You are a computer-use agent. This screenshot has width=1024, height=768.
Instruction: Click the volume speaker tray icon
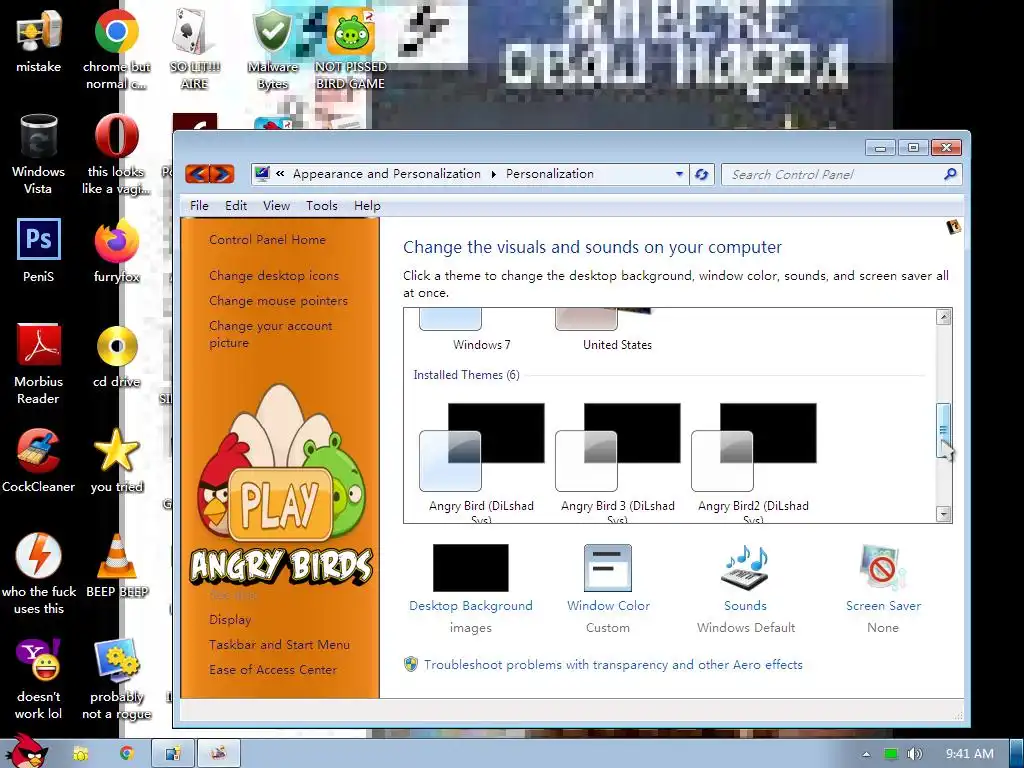tap(914, 754)
